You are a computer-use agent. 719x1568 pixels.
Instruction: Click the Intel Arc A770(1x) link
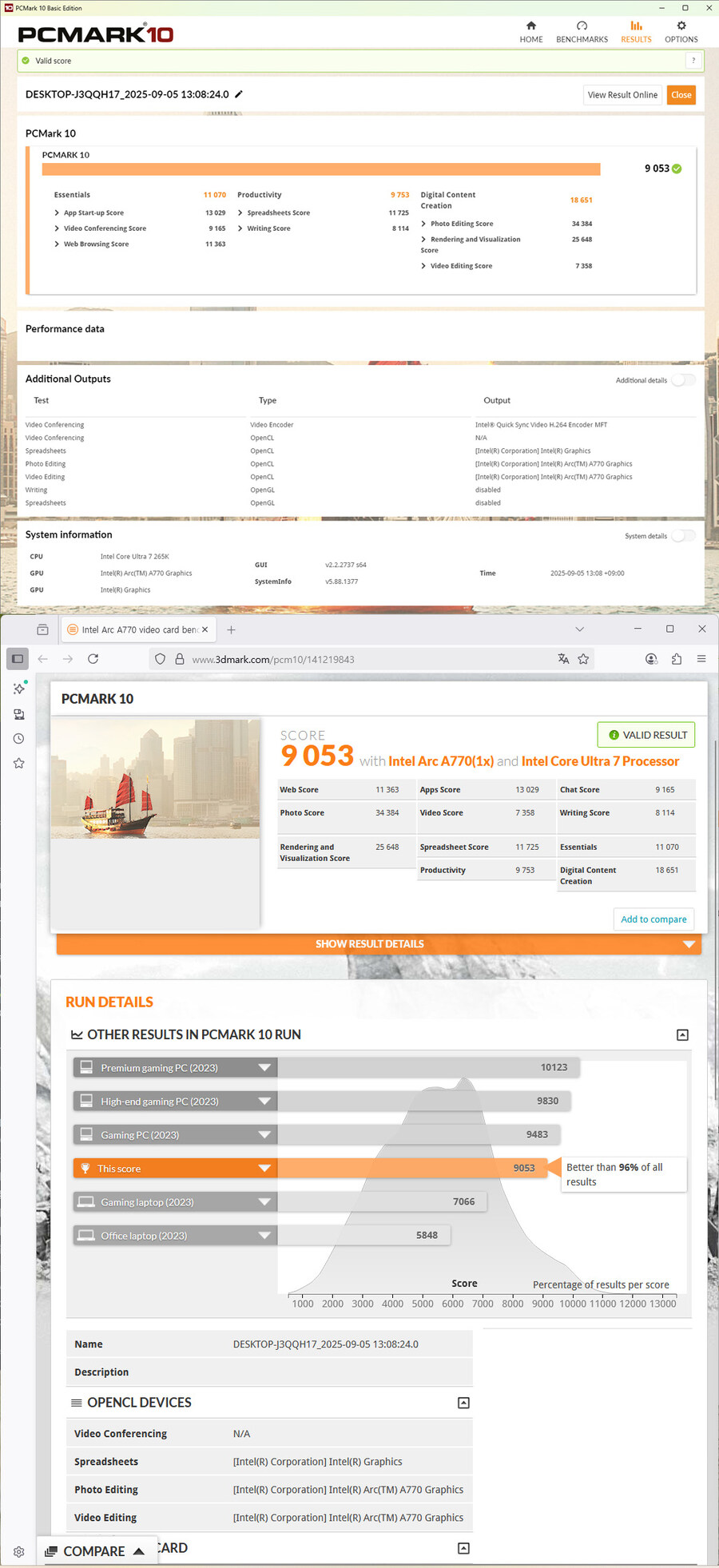pyautogui.click(x=441, y=761)
